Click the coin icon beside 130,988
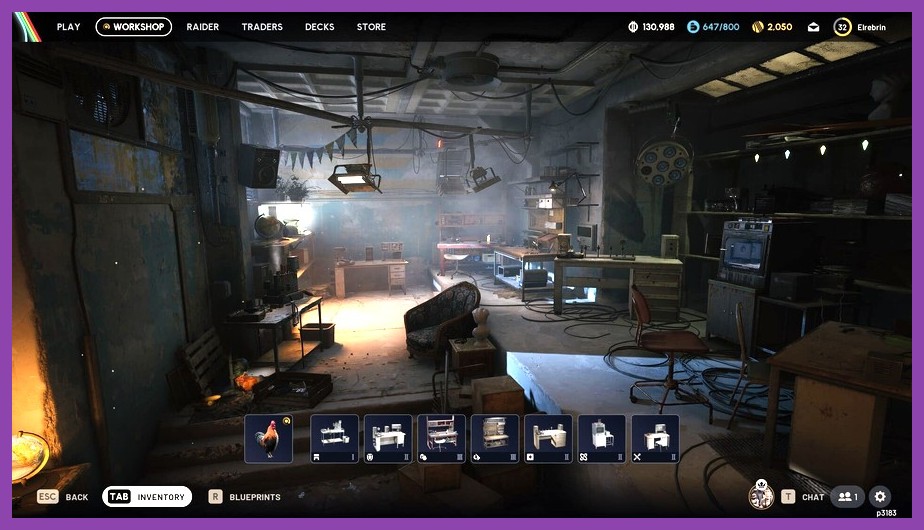 (x=633, y=27)
